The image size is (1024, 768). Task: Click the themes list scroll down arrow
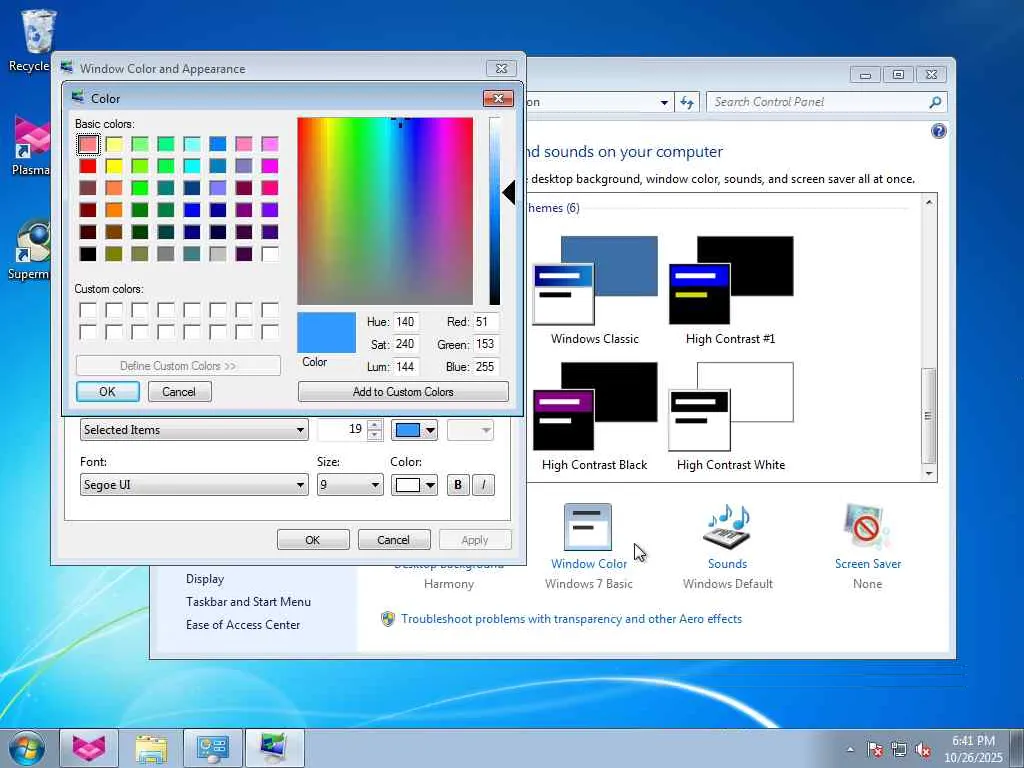tap(929, 474)
